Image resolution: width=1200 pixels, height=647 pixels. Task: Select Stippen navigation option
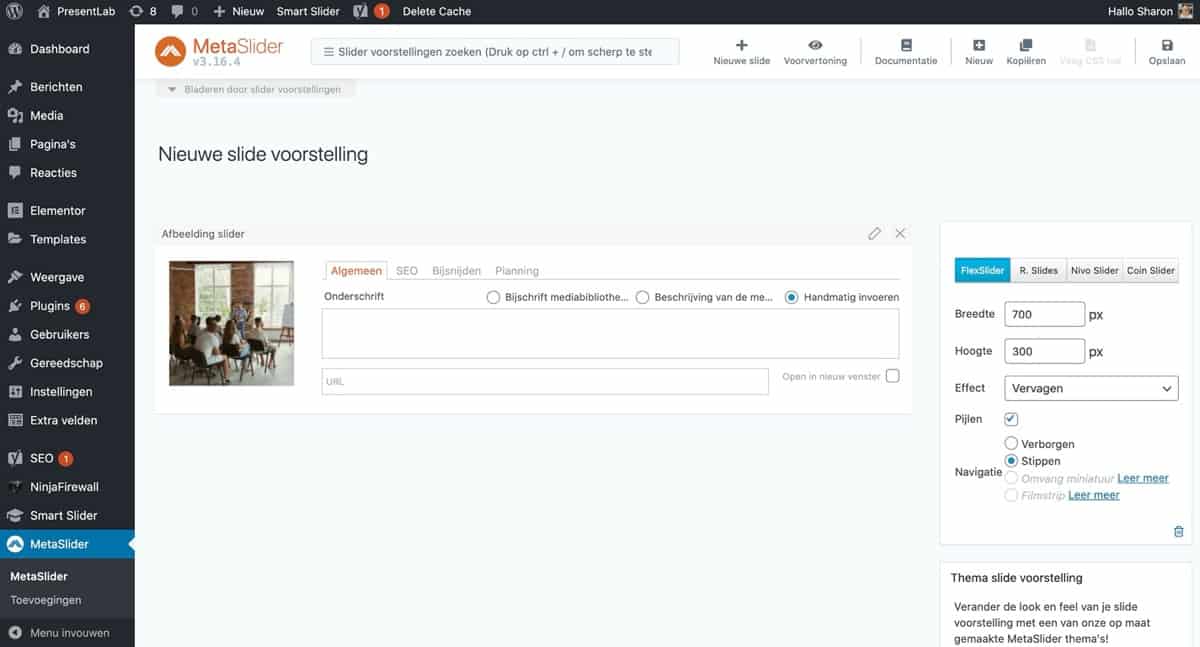(x=1011, y=461)
